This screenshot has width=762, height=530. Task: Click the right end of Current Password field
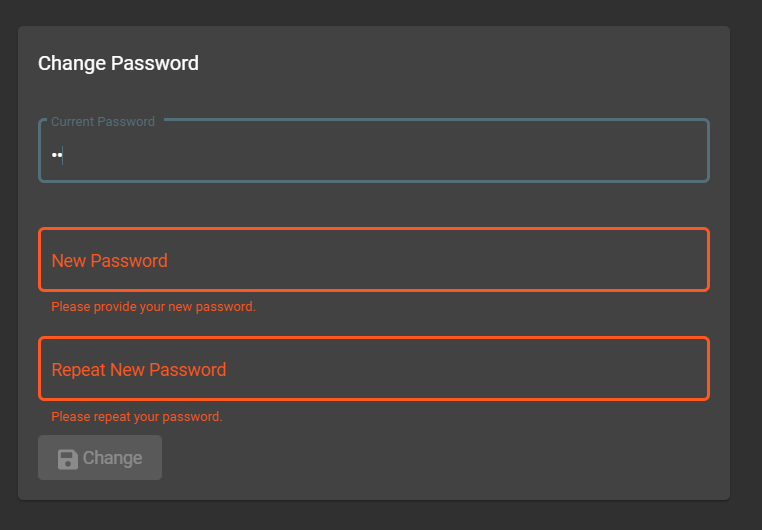(690, 155)
